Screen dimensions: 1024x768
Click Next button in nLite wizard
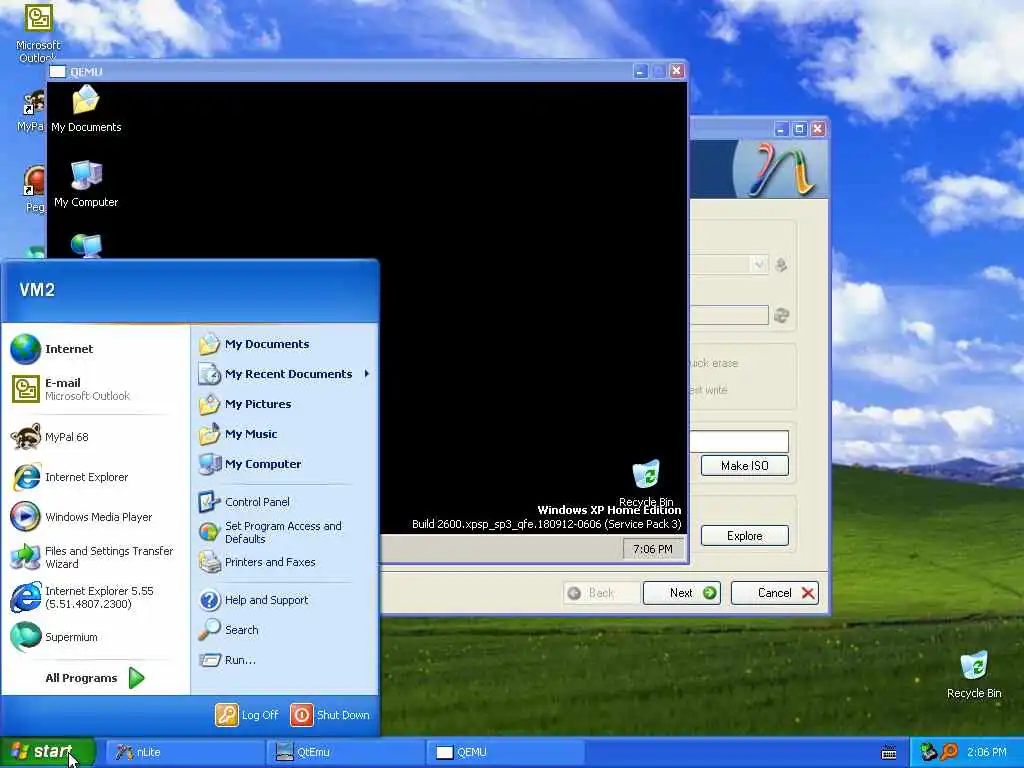682,593
